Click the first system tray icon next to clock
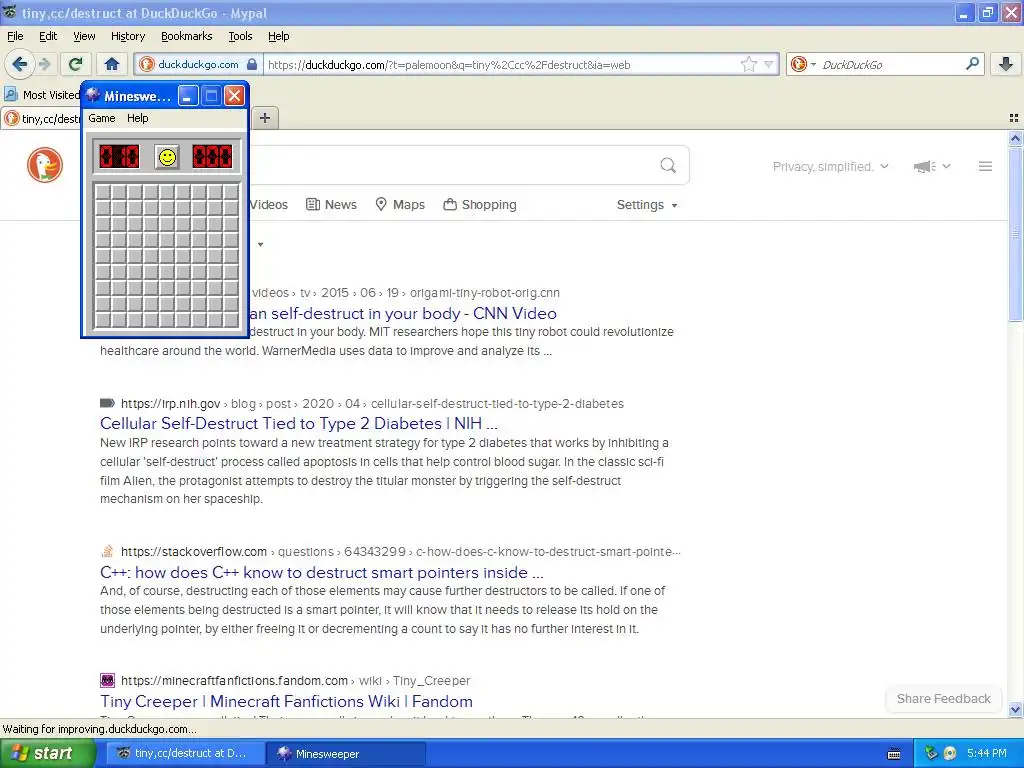 (x=931, y=753)
